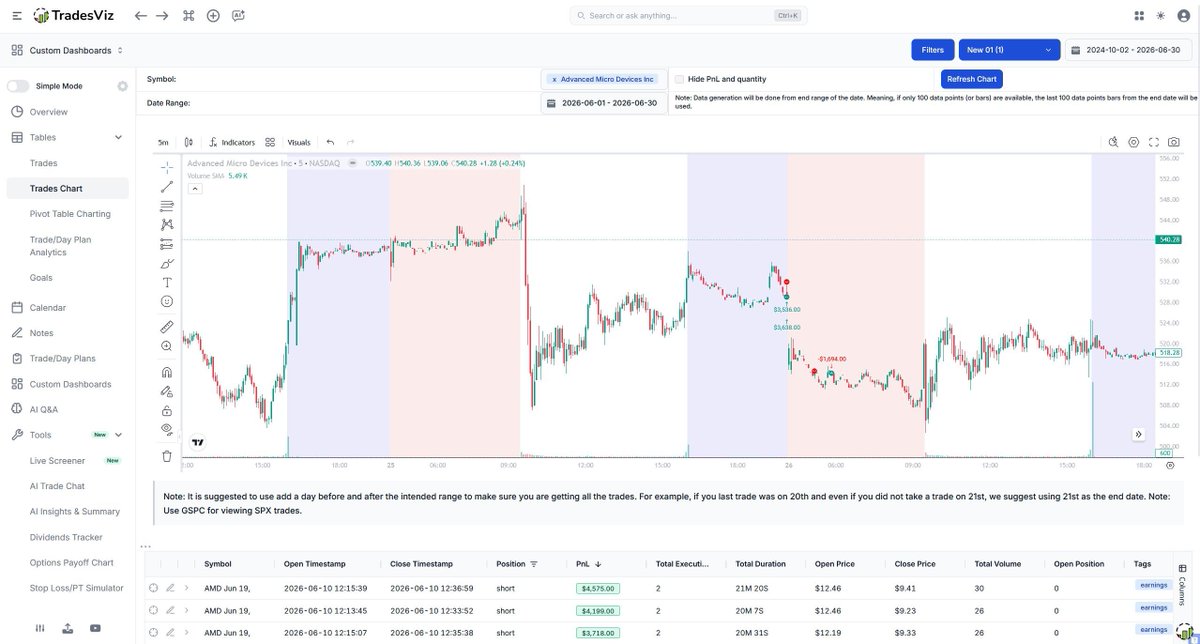1200x644 pixels.
Task: Go forward with the right arrow
Action: (x=162, y=16)
